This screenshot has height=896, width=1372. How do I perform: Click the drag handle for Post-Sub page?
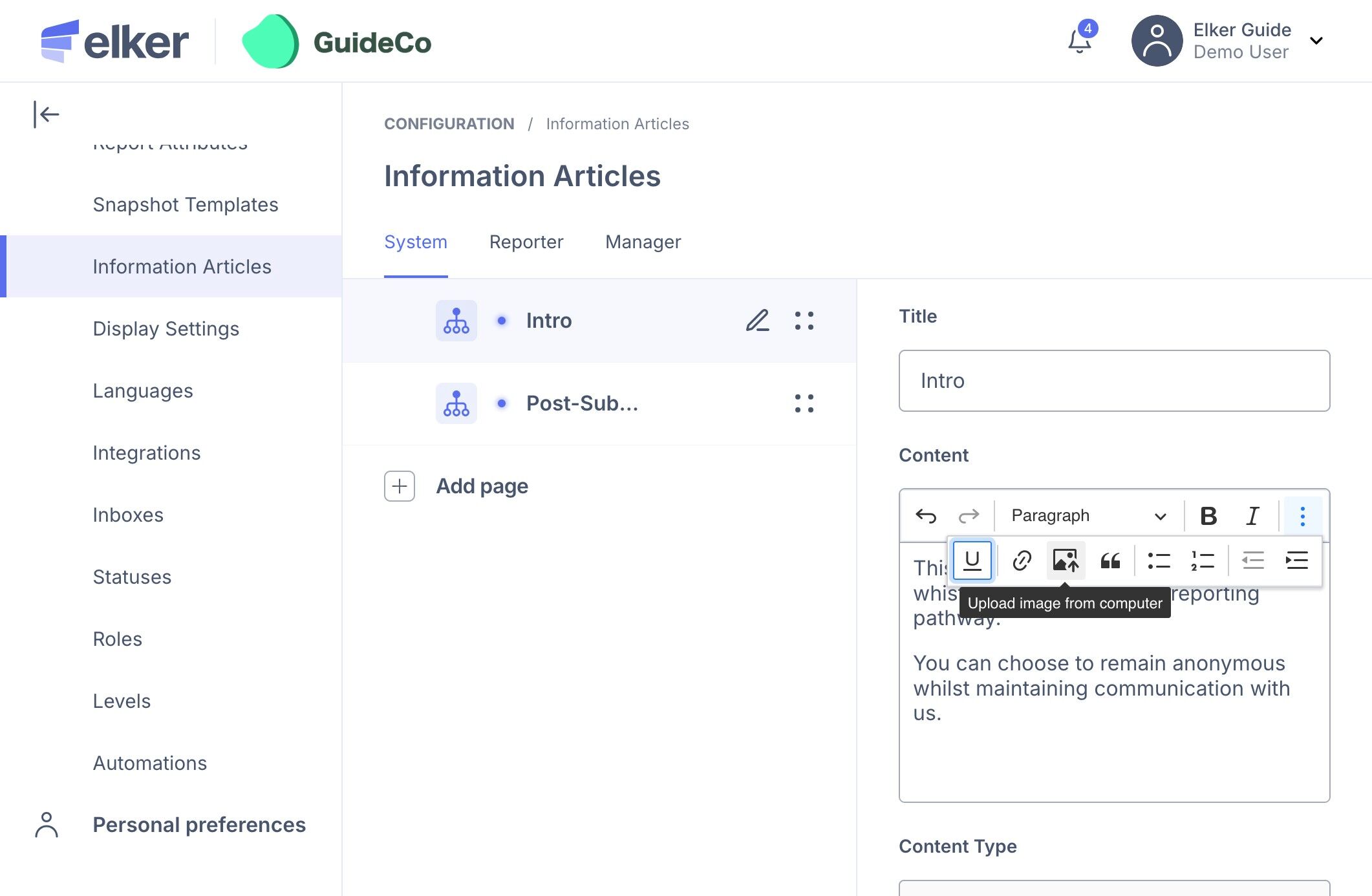click(x=804, y=403)
